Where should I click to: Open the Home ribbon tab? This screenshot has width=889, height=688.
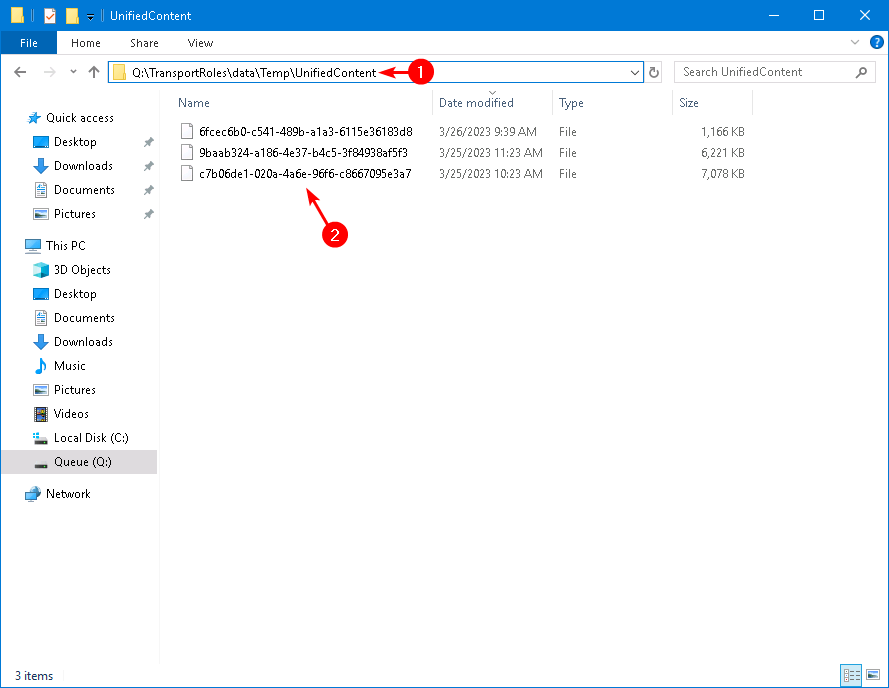pos(86,43)
